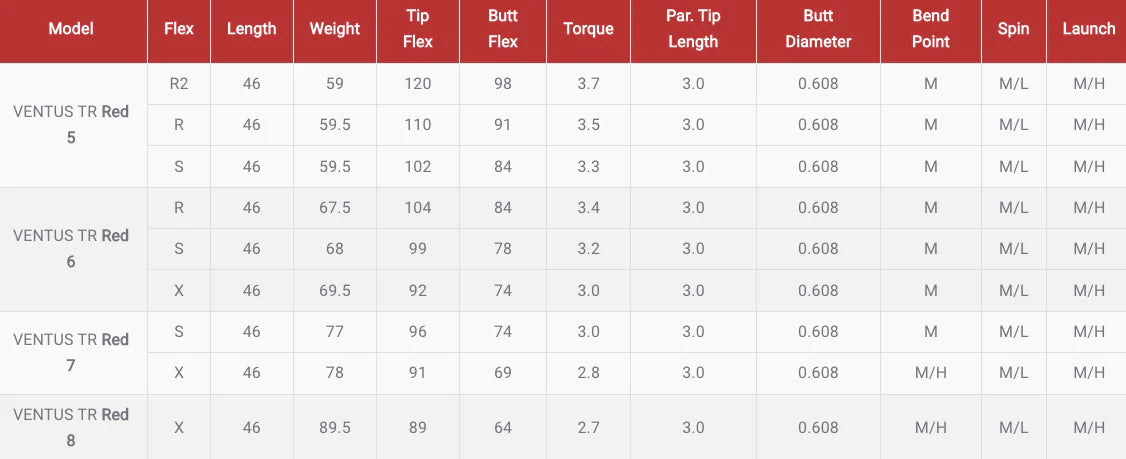Image resolution: width=1126 pixels, height=459 pixels.
Task: Click the 64 butt flex value
Action: (503, 427)
